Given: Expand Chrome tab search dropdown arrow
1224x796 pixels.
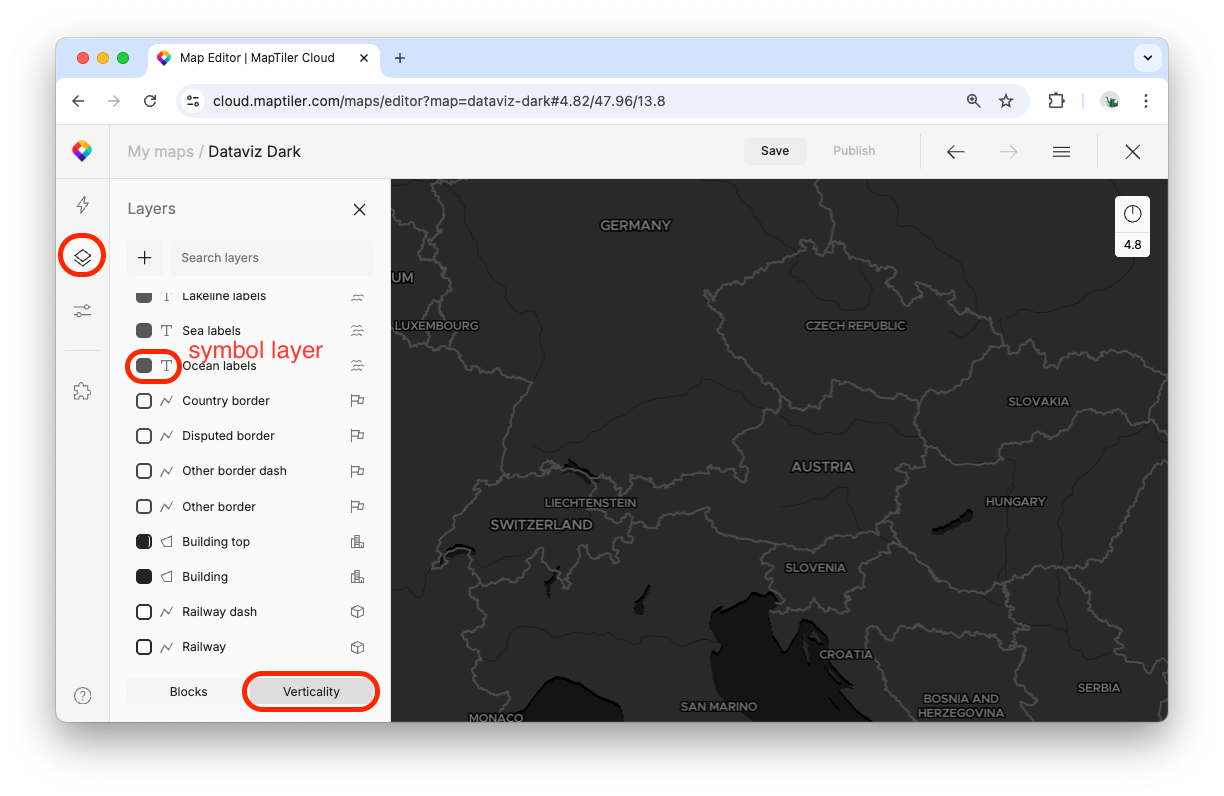Looking at the screenshot, I should pos(1147,58).
